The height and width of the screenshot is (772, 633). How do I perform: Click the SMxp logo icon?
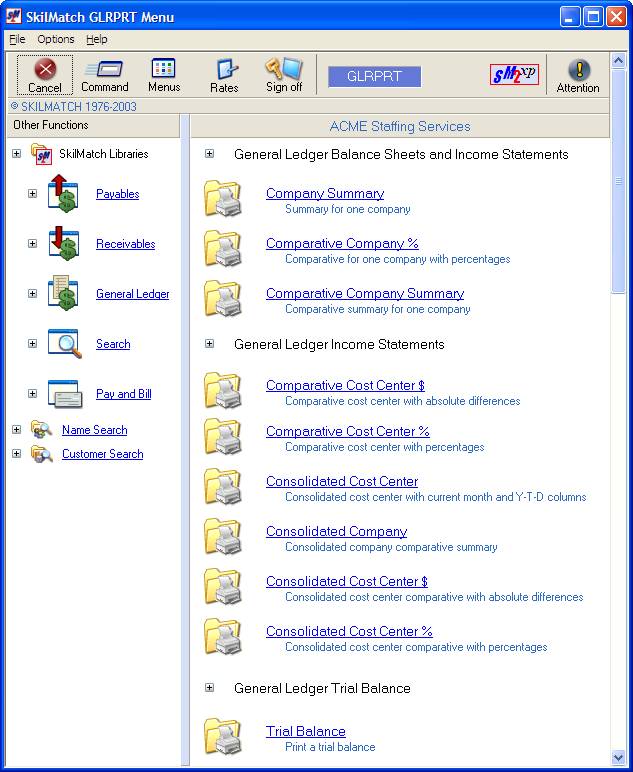pyautogui.click(x=514, y=75)
